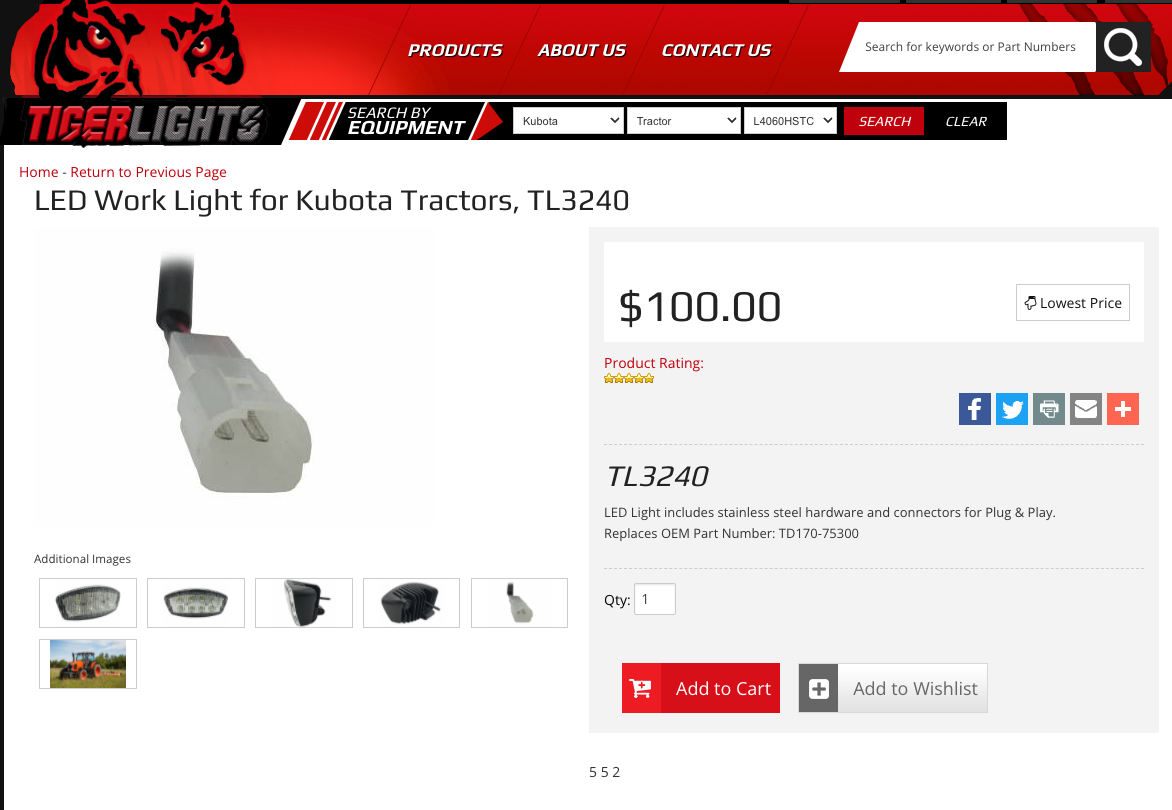This screenshot has height=810, width=1172.
Task: Click Return to Previous Page link
Action: click(148, 172)
